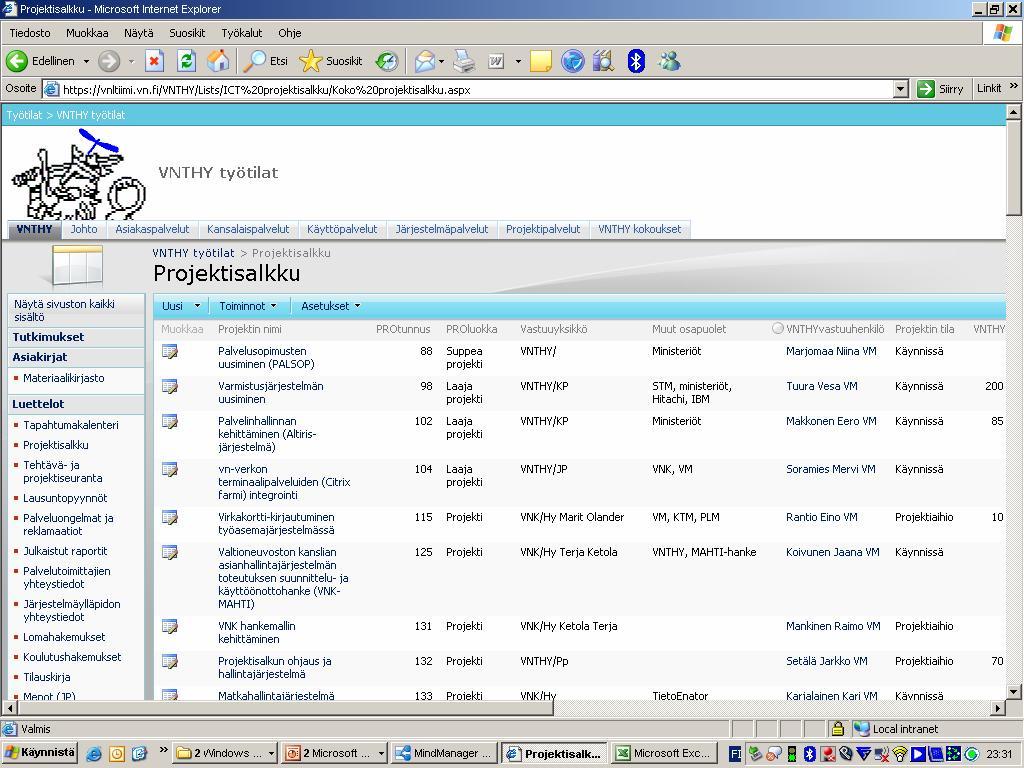The height and width of the screenshot is (768, 1024).
Task: Click the VNTHY lion logo image
Action: click(78, 173)
